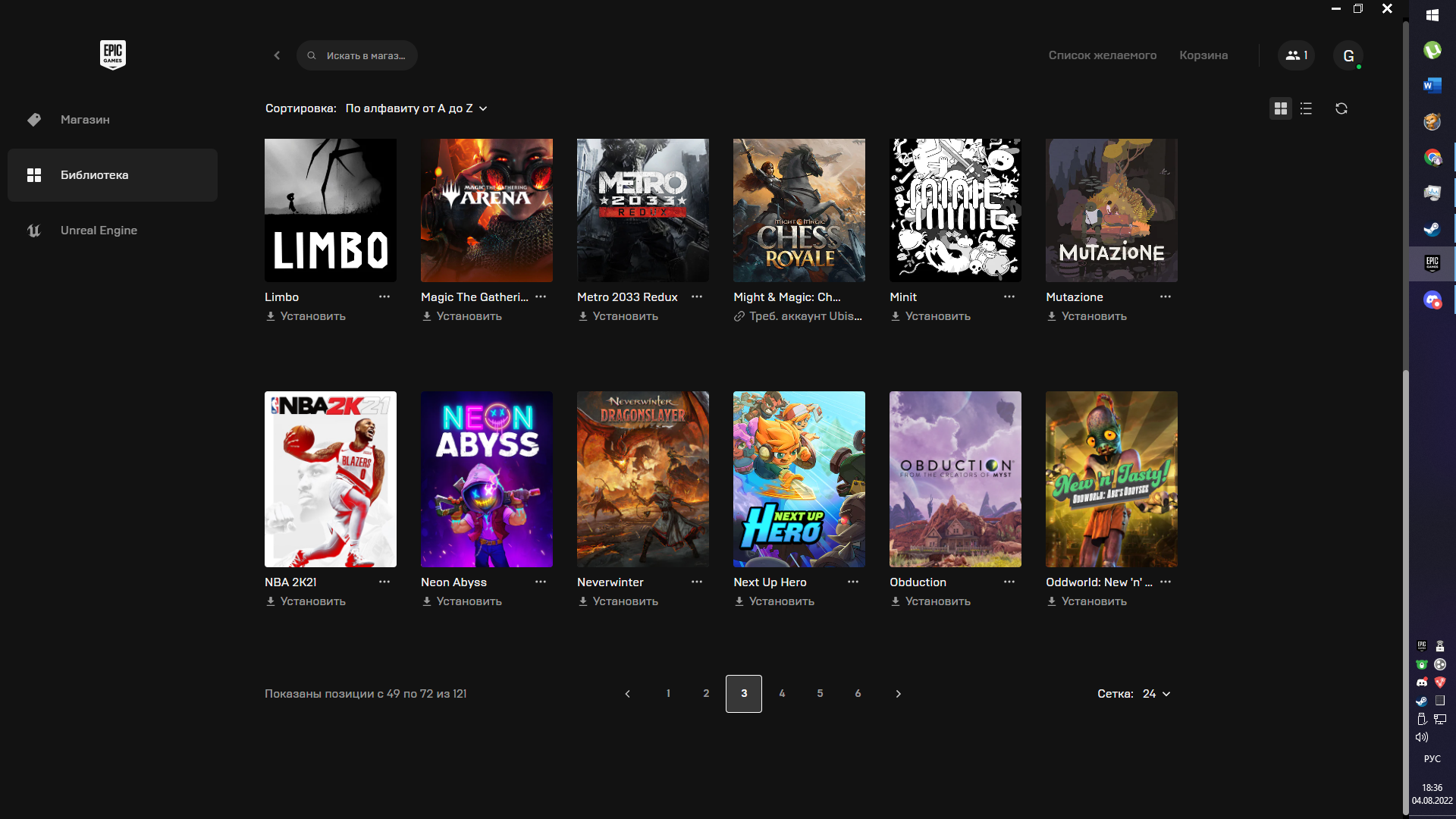
Task: Open Steam from the taskbar
Action: 1432,228
